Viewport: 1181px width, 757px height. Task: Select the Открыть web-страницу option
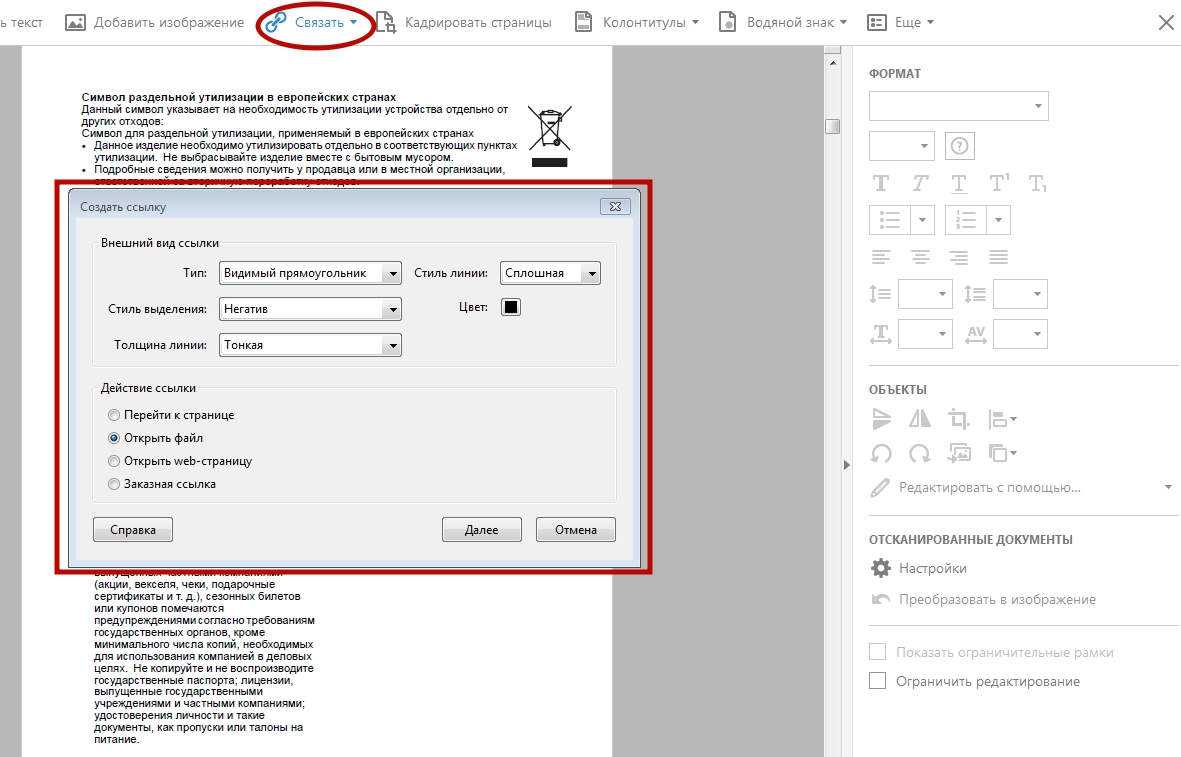114,461
